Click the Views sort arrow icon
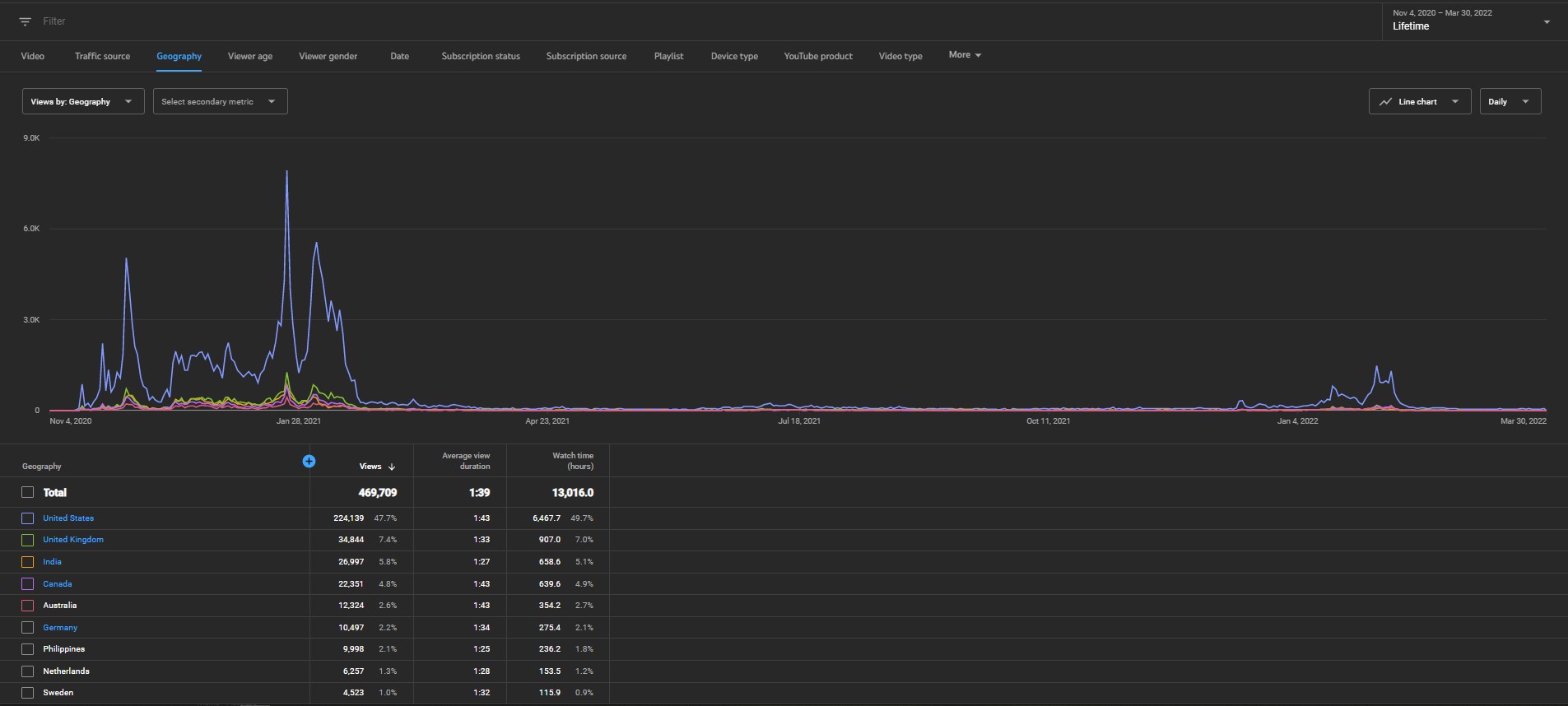The height and width of the screenshot is (706, 1568). coord(392,467)
